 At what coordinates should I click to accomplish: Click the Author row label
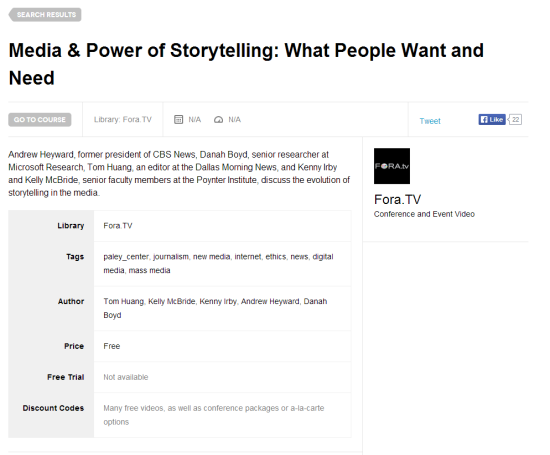[71, 301]
